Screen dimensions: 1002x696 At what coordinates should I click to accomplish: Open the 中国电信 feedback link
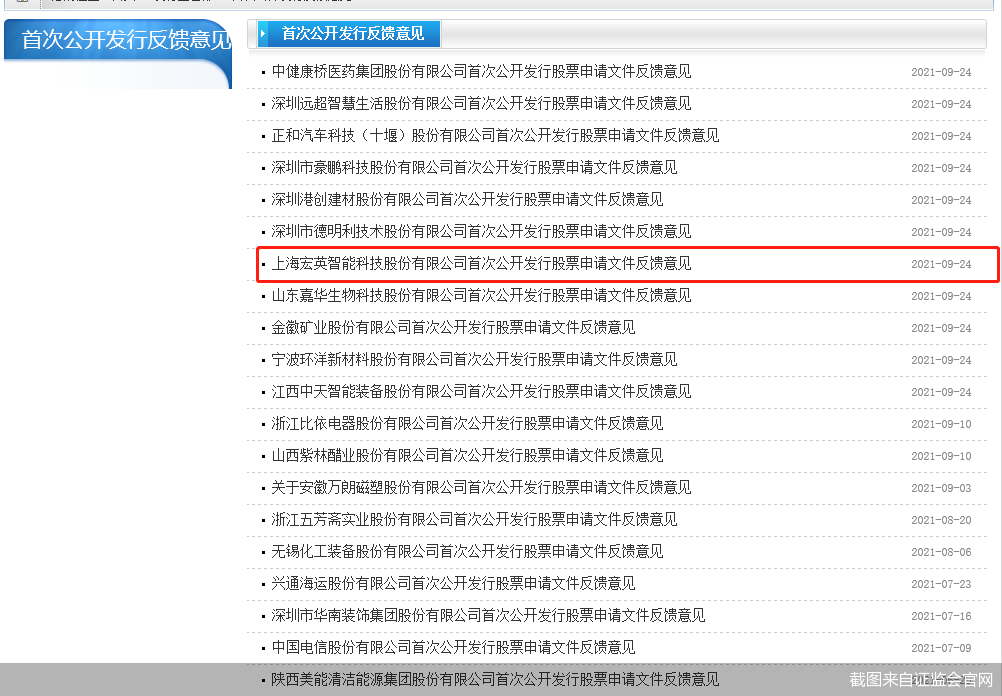tap(453, 647)
